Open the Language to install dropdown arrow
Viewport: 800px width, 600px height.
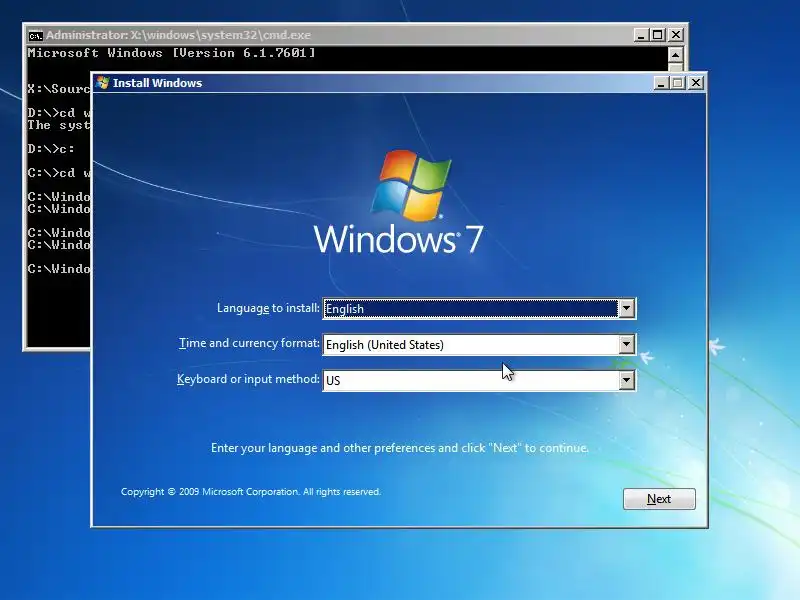[627, 308]
